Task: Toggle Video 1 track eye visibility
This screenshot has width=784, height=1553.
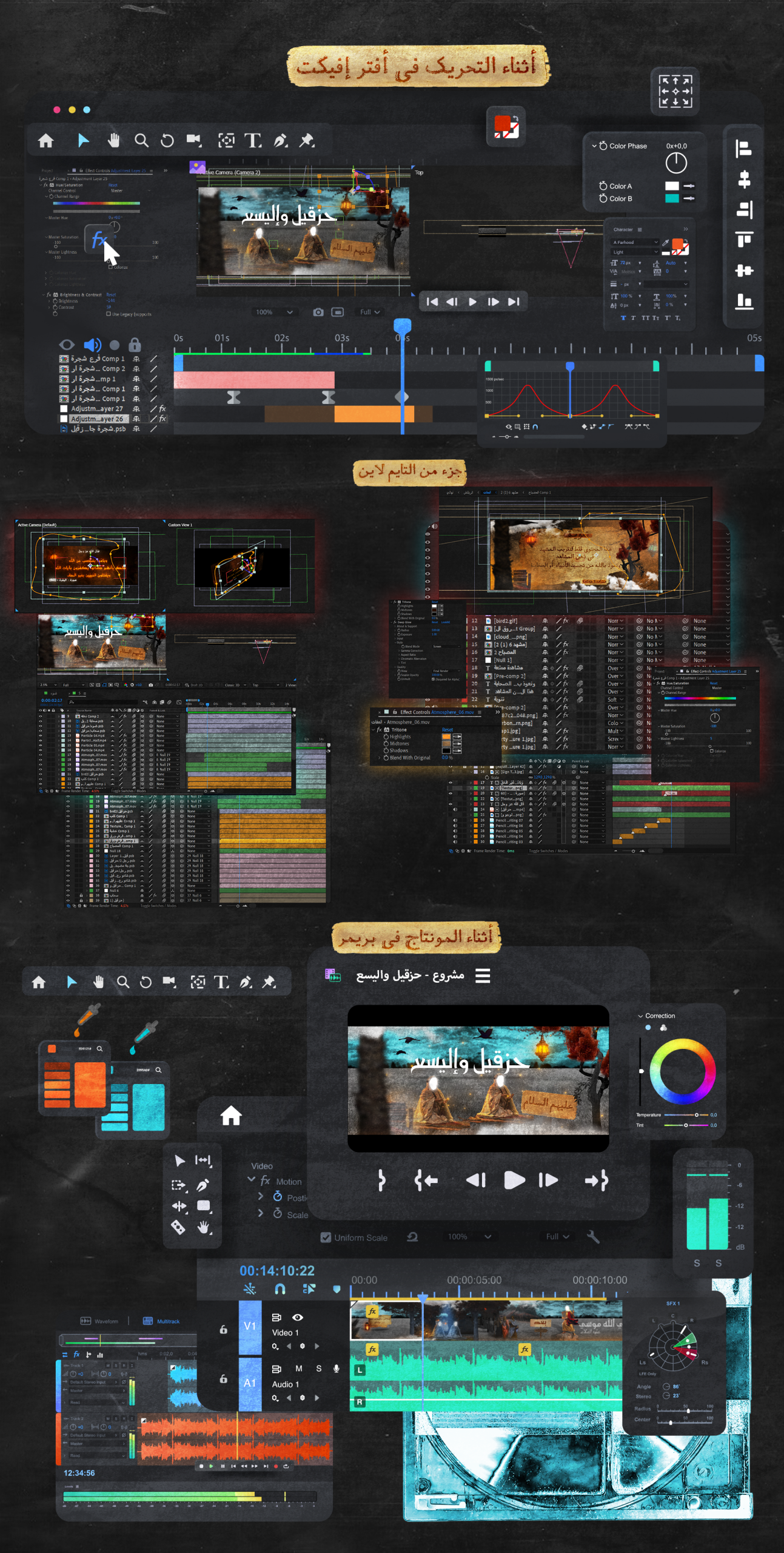Action: point(298,1317)
